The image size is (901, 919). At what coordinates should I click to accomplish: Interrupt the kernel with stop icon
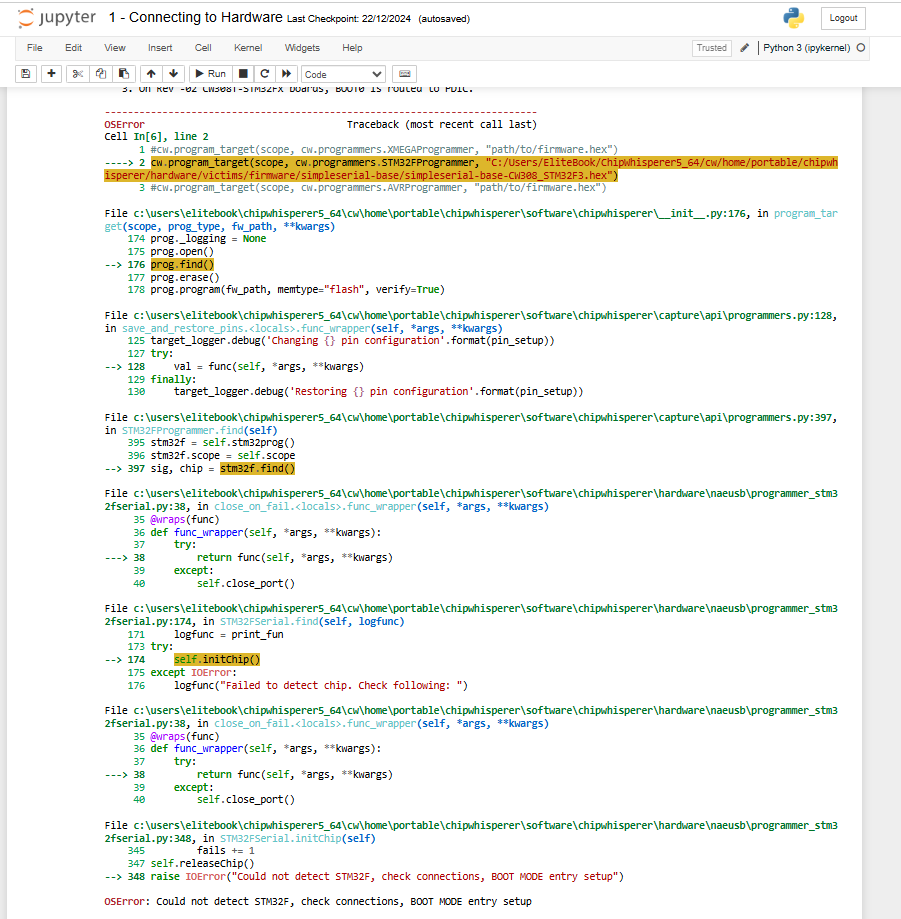click(243, 74)
